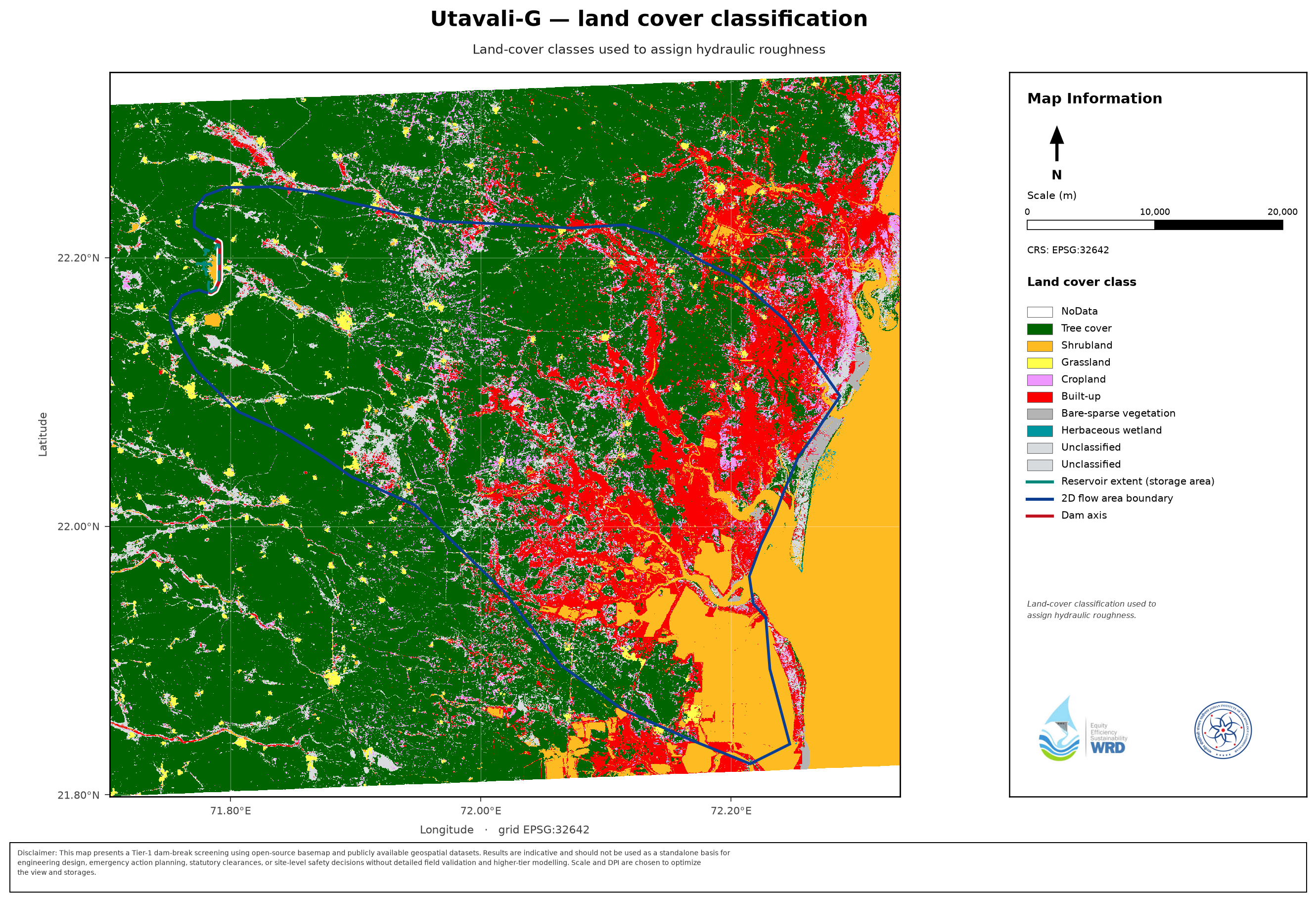Click the Reservoir extent legend line
The height and width of the screenshot is (902, 1316).
coord(1040,482)
